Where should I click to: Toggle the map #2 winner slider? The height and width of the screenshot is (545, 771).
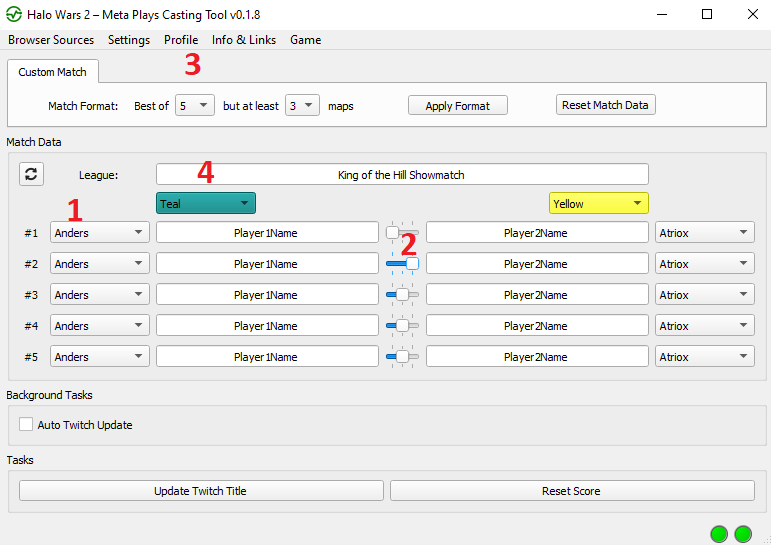402,264
